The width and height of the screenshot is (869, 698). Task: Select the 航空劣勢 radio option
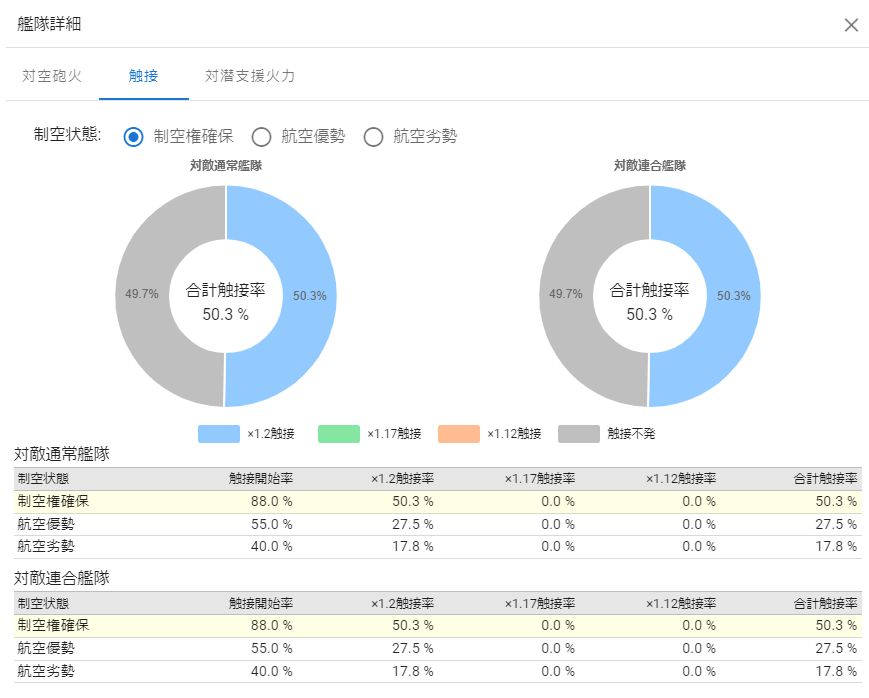coord(374,137)
